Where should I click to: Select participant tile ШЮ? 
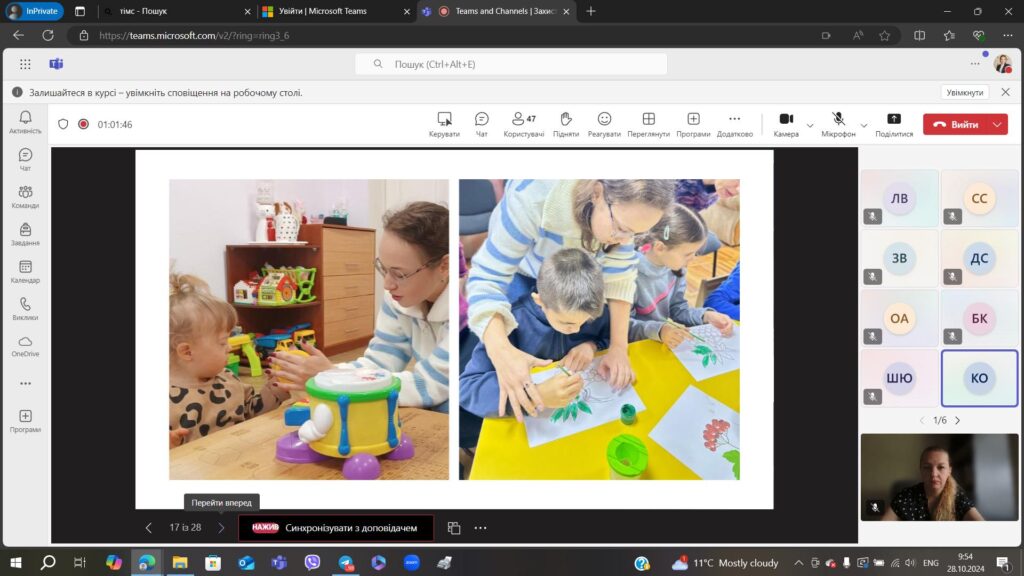point(899,378)
